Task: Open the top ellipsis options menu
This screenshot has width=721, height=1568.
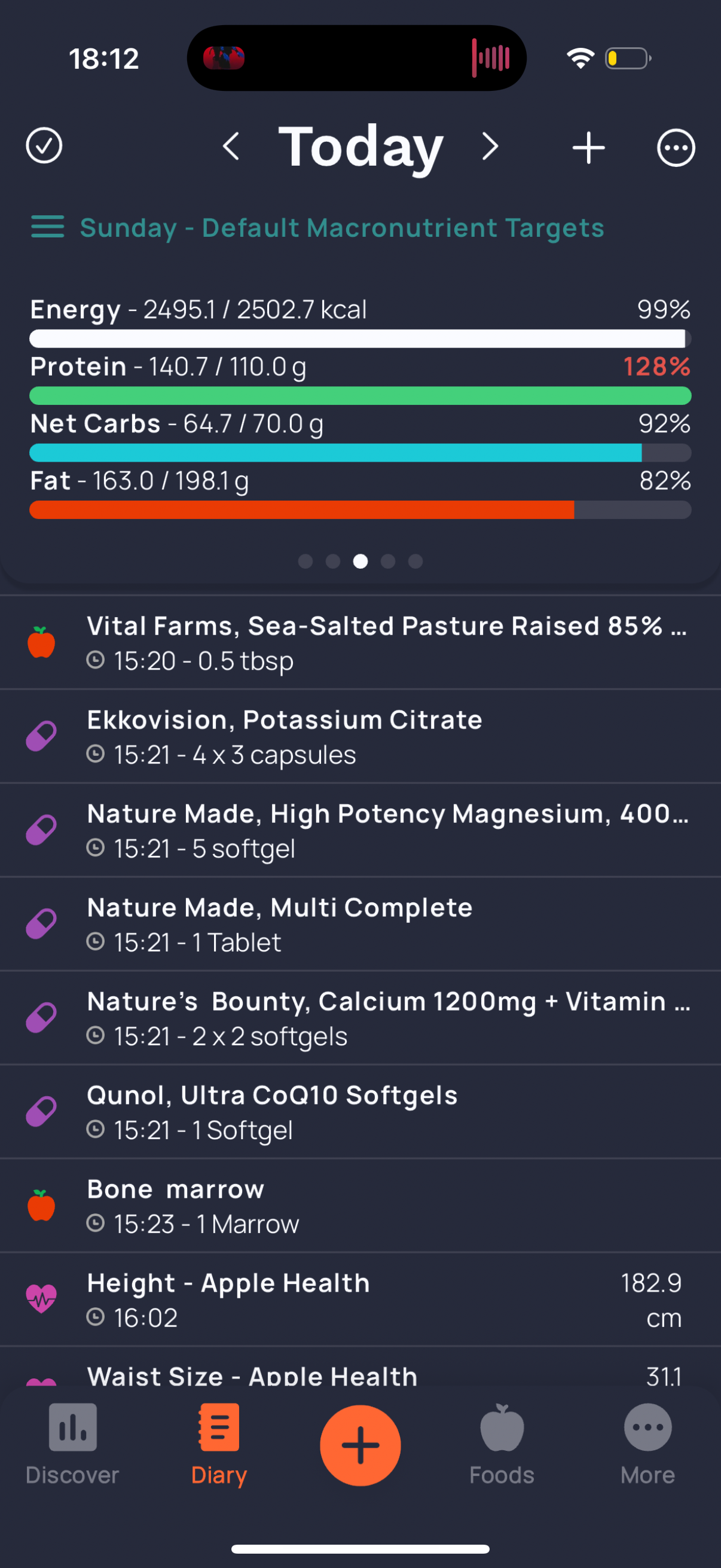Action: point(676,147)
